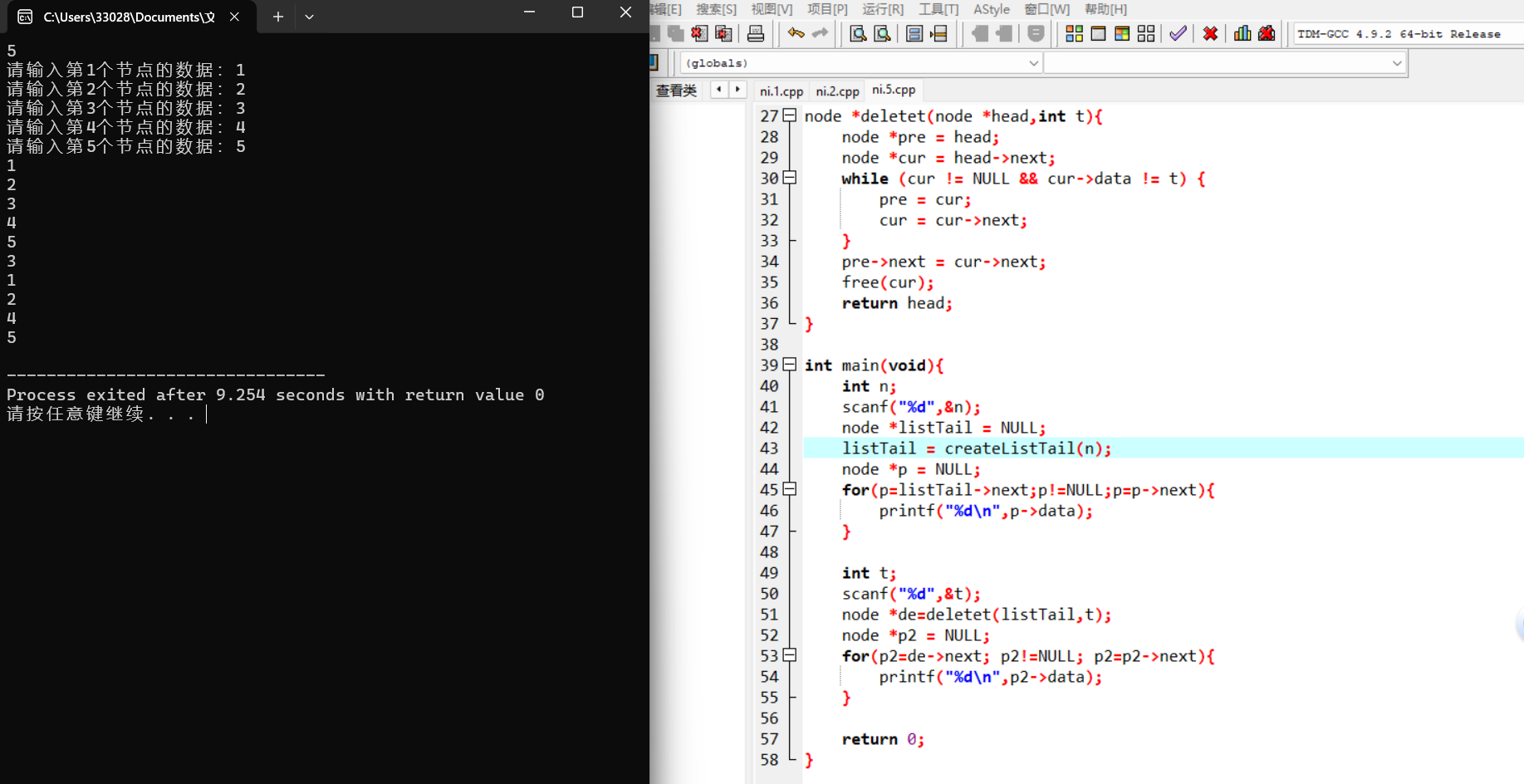
Task: Collapse the while loop fold at line 30
Action: click(790, 178)
